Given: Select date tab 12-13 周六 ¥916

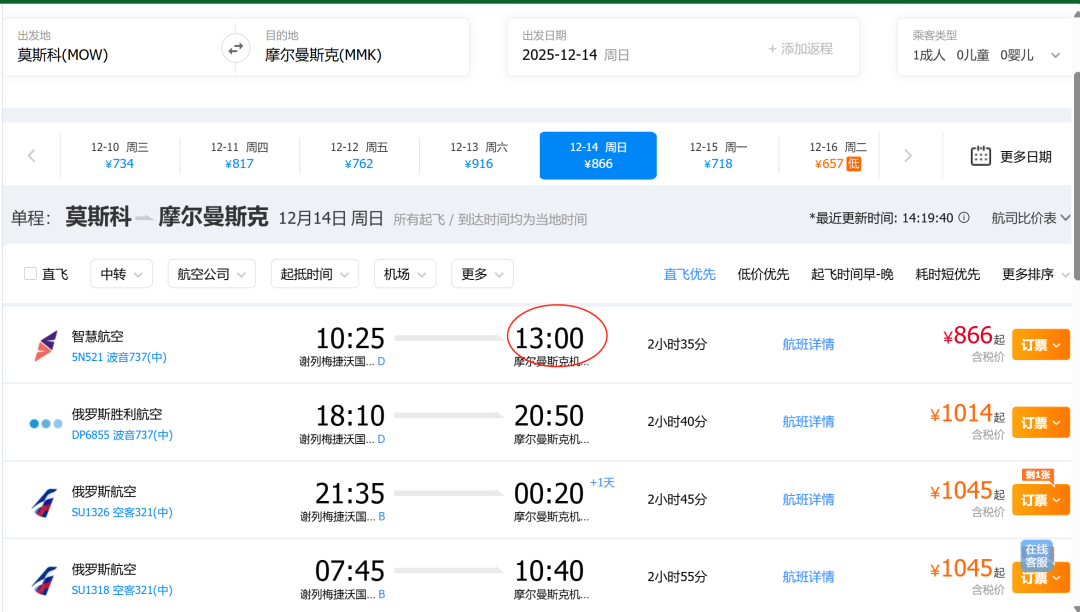Looking at the screenshot, I should (x=479, y=156).
